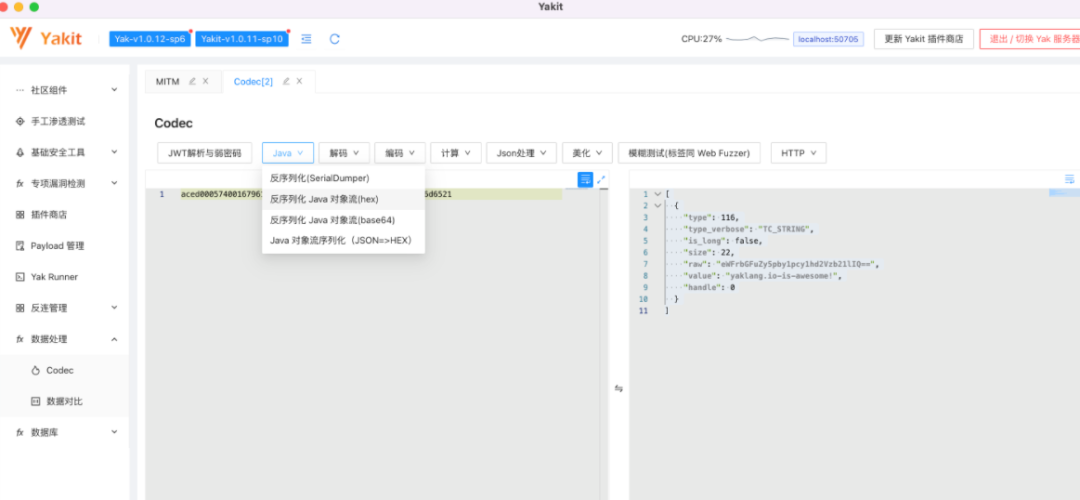Switch to the Codec[2] tab
Image resolution: width=1080 pixels, height=500 pixels.
(253, 81)
